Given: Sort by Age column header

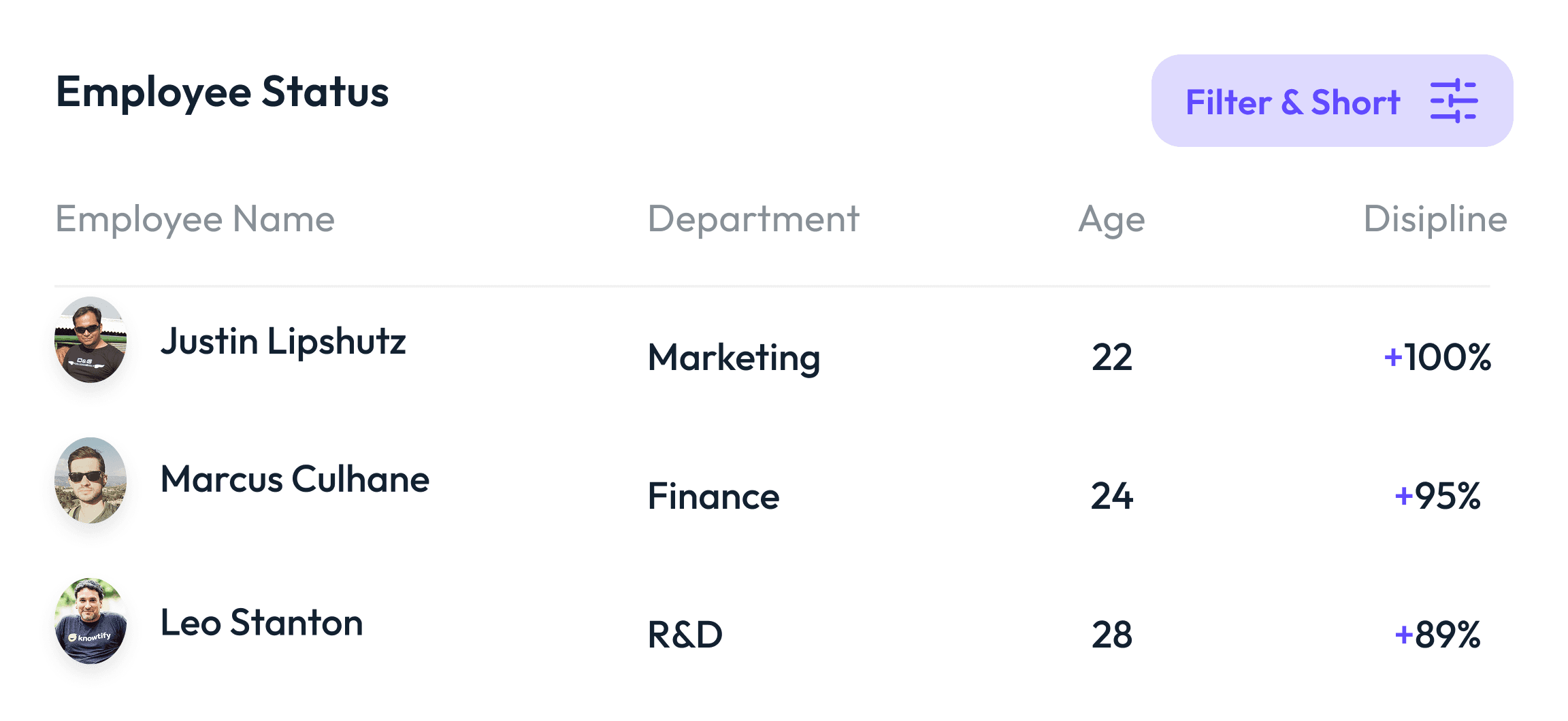Looking at the screenshot, I should [1112, 220].
